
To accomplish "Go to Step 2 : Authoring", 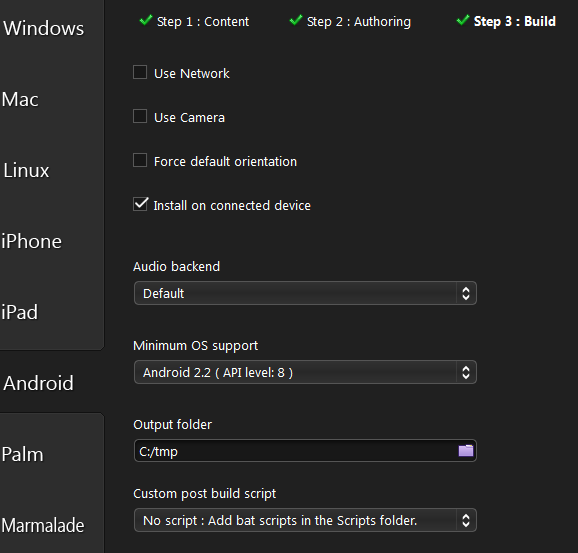I will (x=359, y=22).
